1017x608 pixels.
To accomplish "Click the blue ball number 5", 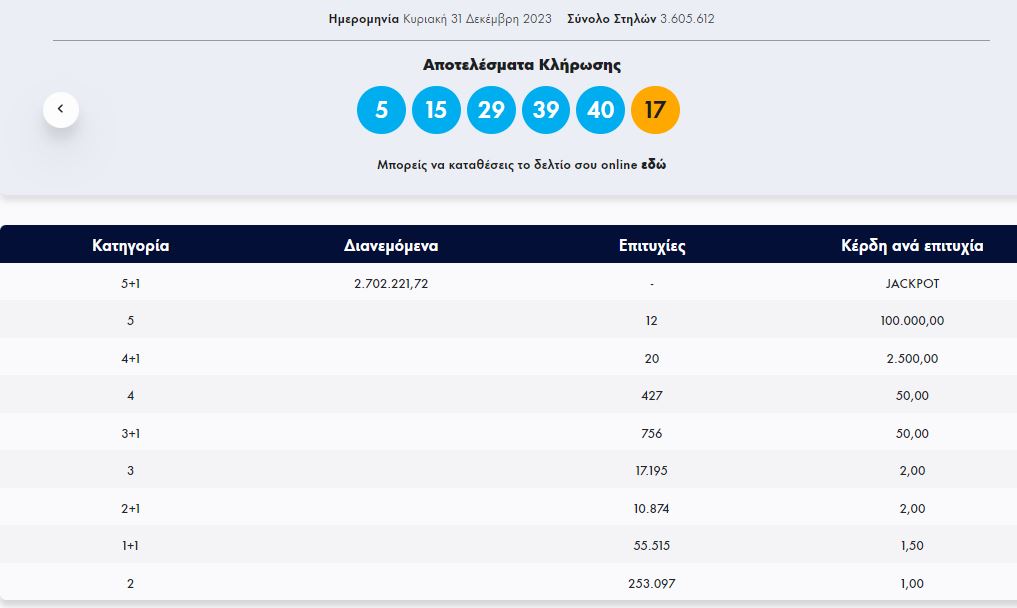I will [x=381, y=110].
